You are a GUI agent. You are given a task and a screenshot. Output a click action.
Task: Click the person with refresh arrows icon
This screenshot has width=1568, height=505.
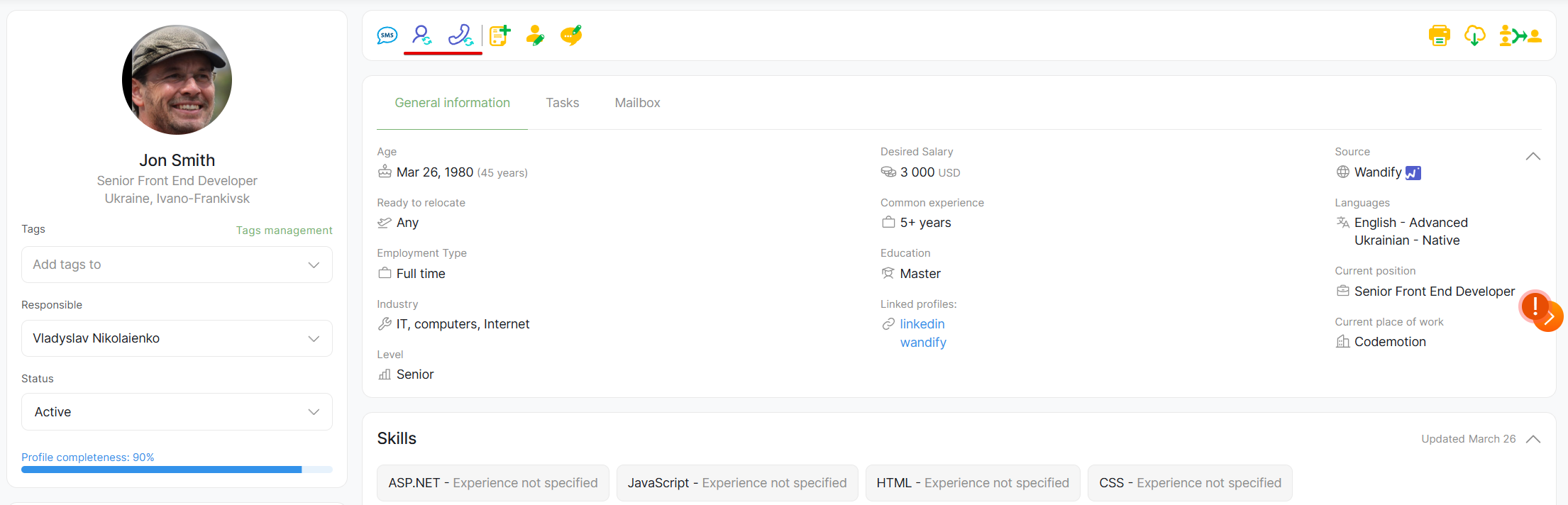[422, 35]
